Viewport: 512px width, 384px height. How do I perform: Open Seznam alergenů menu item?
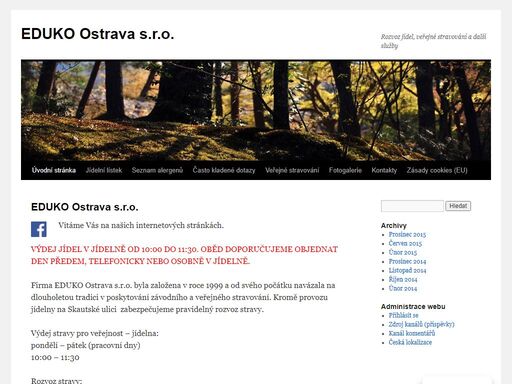coord(157,170)
